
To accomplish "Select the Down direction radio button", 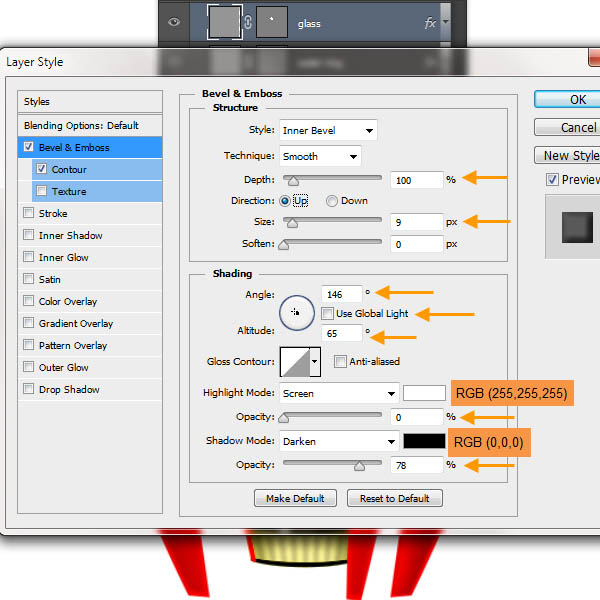I will coord(332,201).
